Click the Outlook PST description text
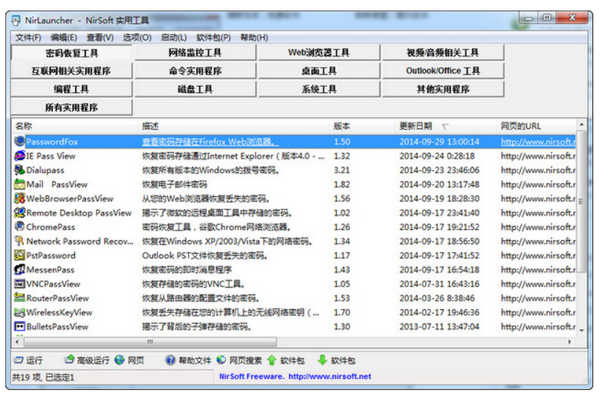Screen dimensions: 600x396 click(204, 255)
